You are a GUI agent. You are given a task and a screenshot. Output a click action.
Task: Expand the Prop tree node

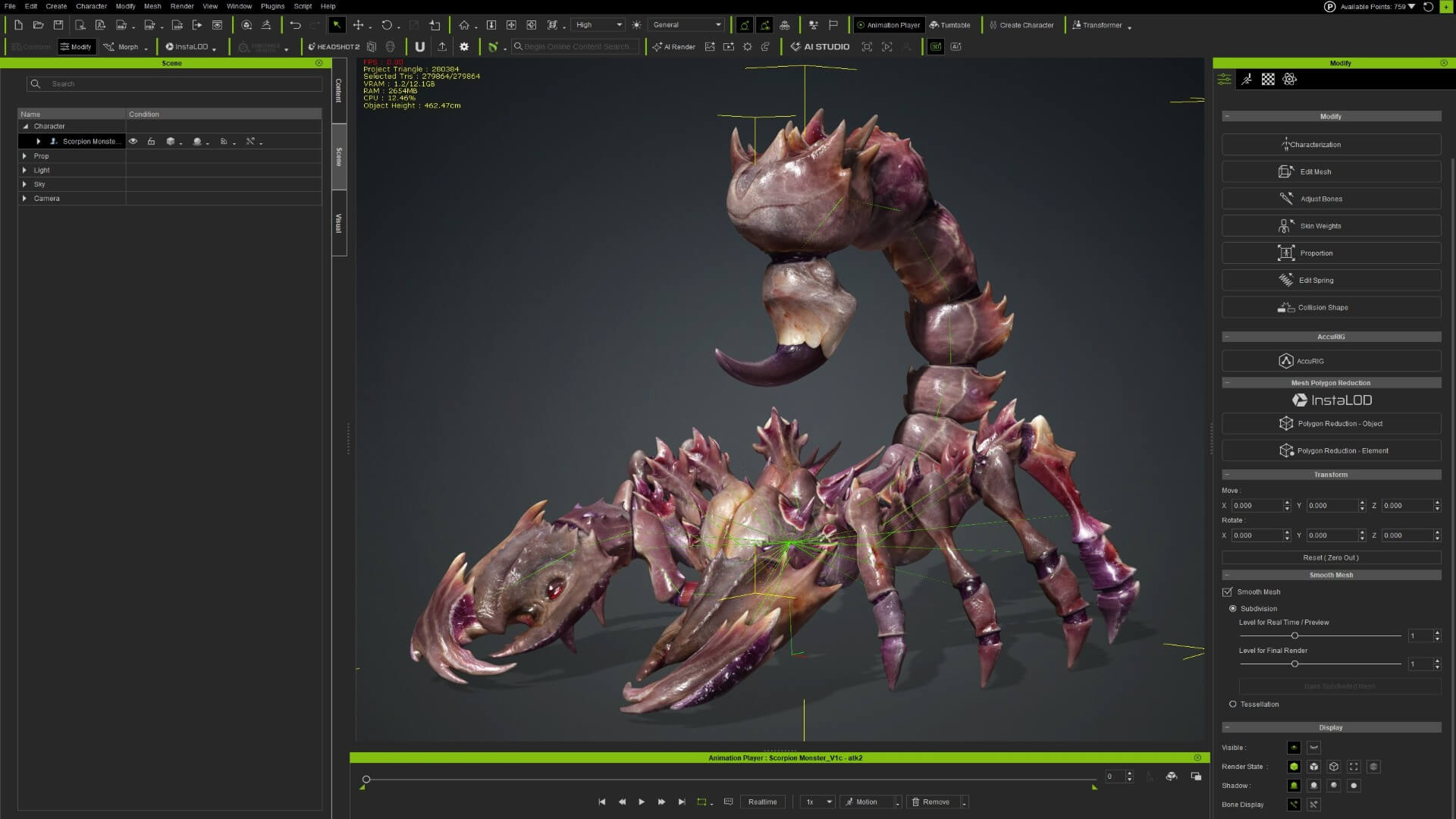(24, 156)
